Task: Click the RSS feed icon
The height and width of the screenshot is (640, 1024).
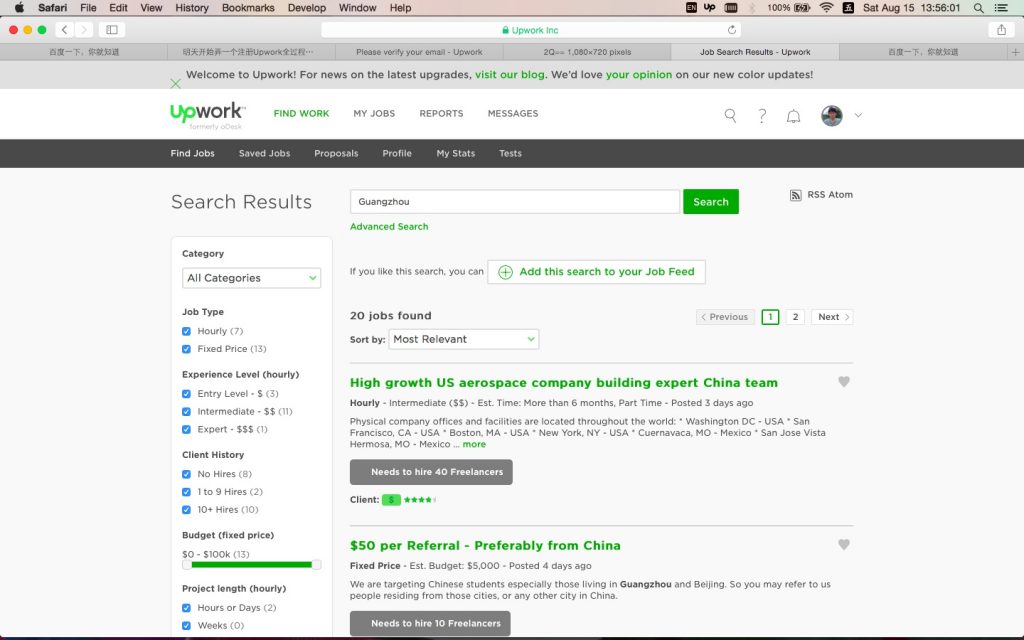Action: pyautogui.click(x=795, y=195)
